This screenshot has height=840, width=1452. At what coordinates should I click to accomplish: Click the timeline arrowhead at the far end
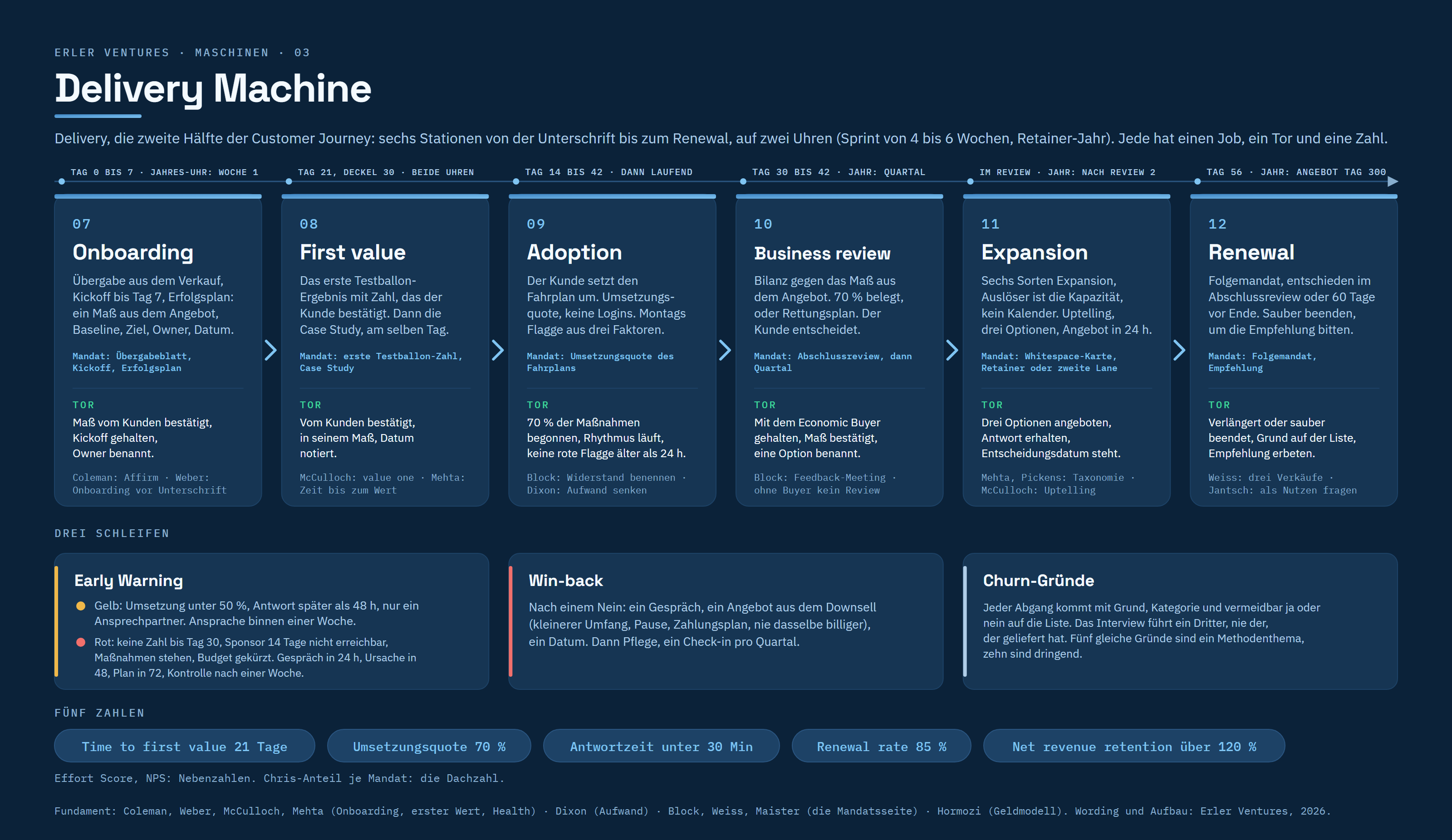1393,181
